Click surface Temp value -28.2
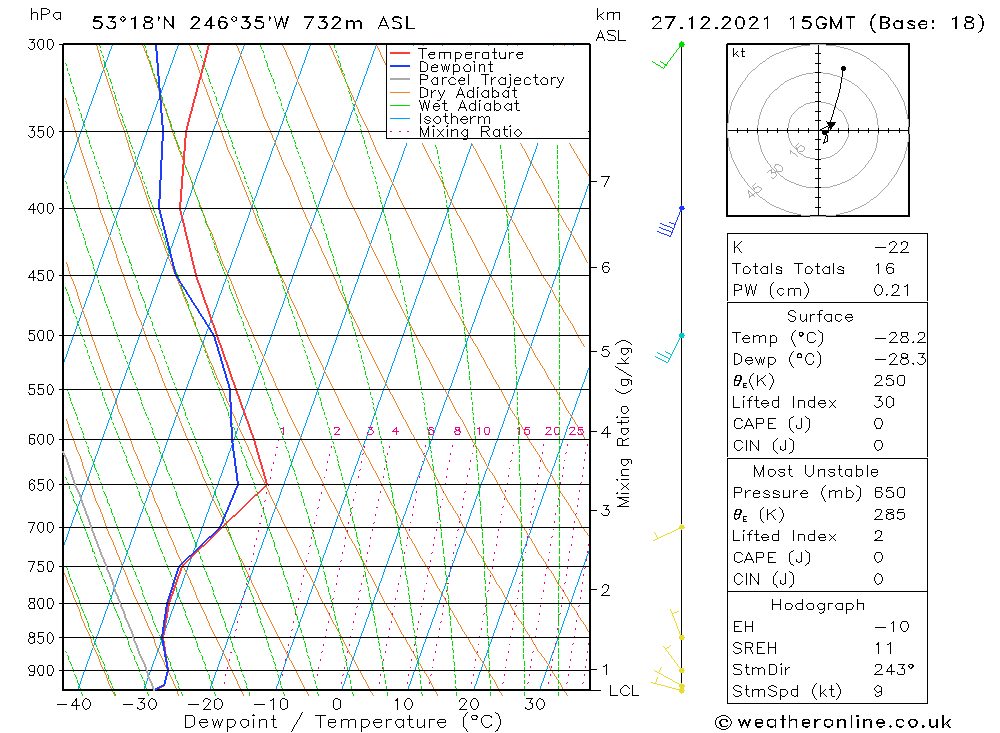 click(x=900, y=338)
